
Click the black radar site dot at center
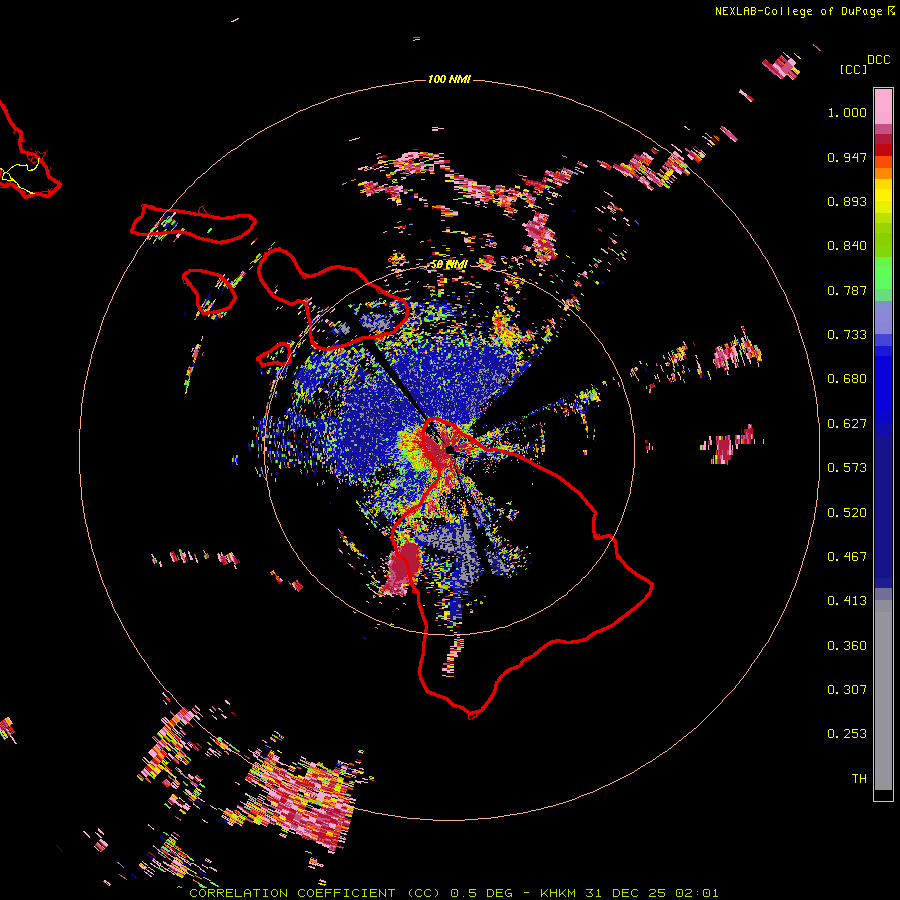click(450, 450)
